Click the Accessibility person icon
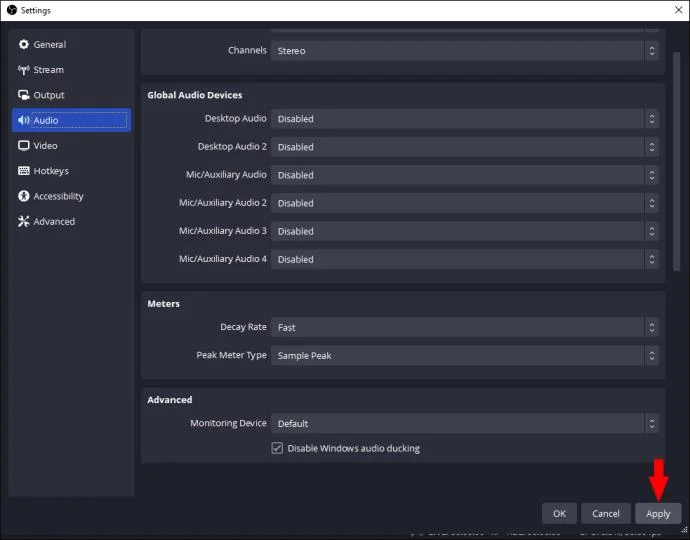The width and height of the screenshot is (690, 540). click(x=24, y=196)
